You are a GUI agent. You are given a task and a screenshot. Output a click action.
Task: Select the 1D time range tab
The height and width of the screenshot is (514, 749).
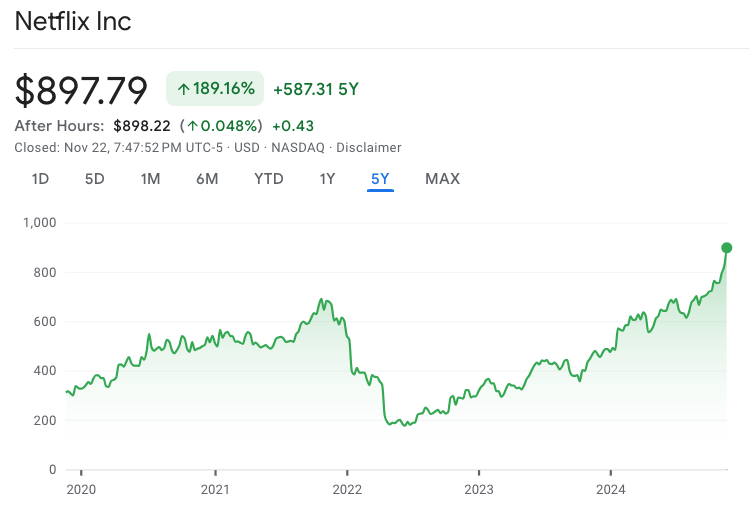click(41, 179)
